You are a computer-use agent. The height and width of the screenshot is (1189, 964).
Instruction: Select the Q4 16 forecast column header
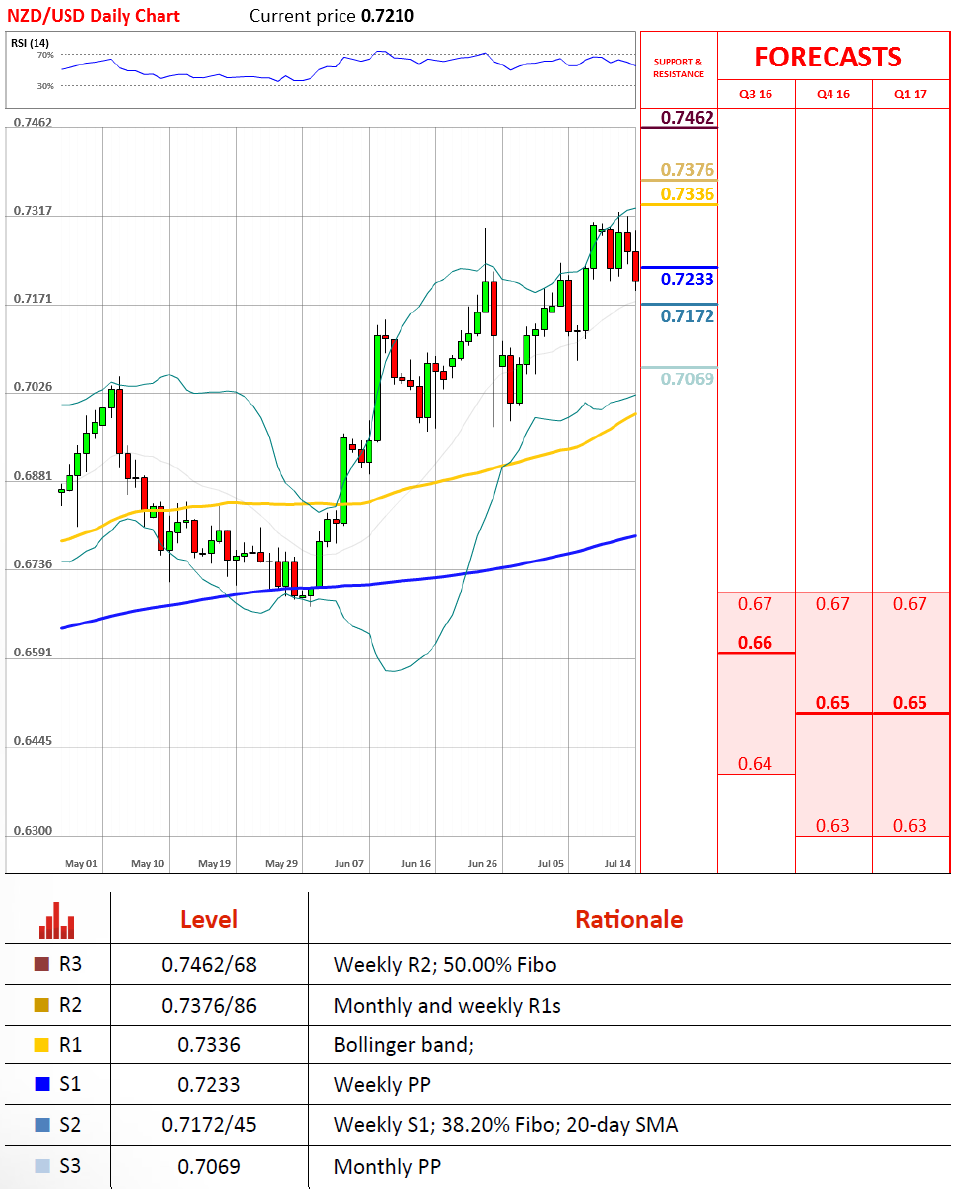click(833, 94)
